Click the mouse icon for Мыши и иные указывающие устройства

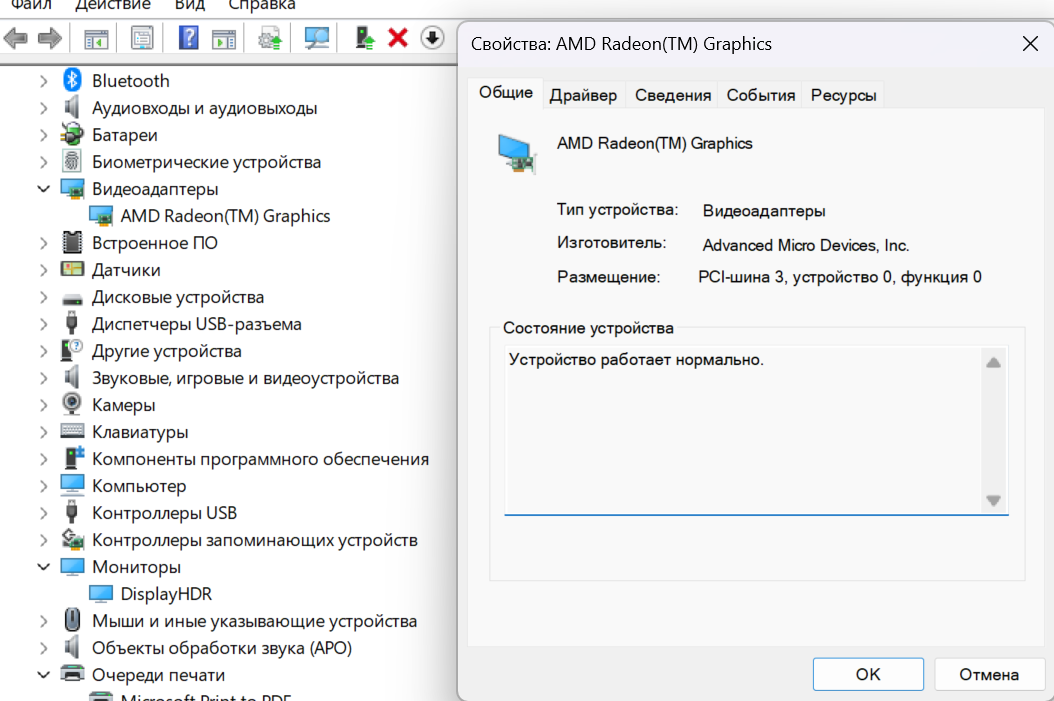72,620
